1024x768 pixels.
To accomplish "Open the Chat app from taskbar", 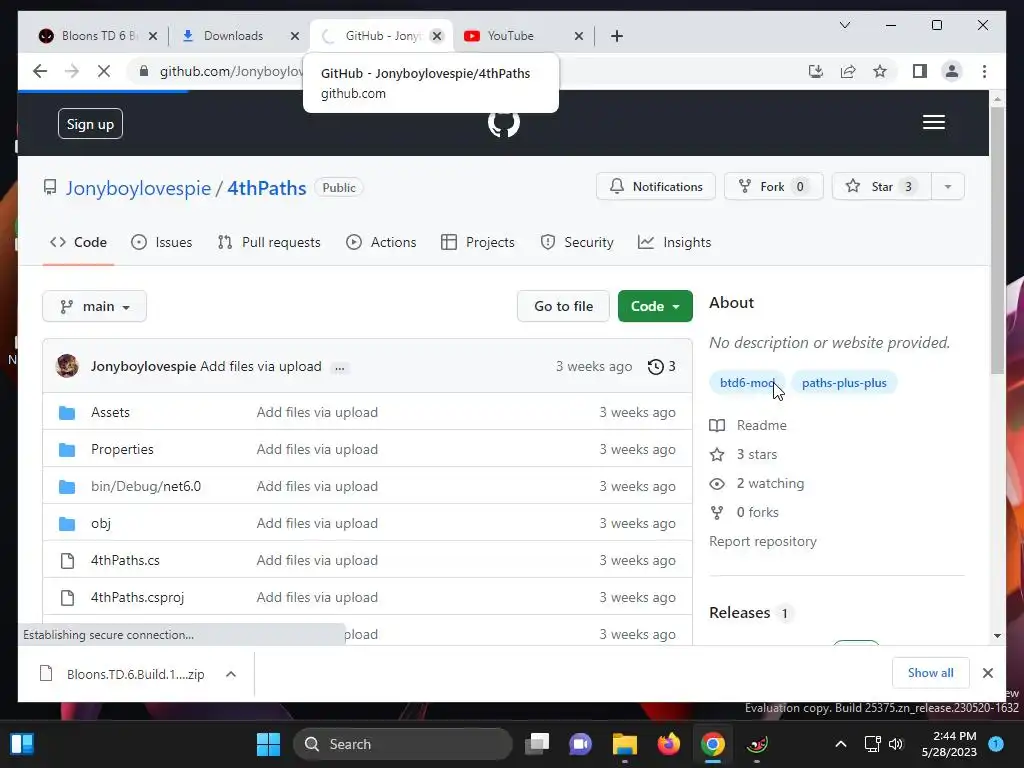I will coord(580,744).
